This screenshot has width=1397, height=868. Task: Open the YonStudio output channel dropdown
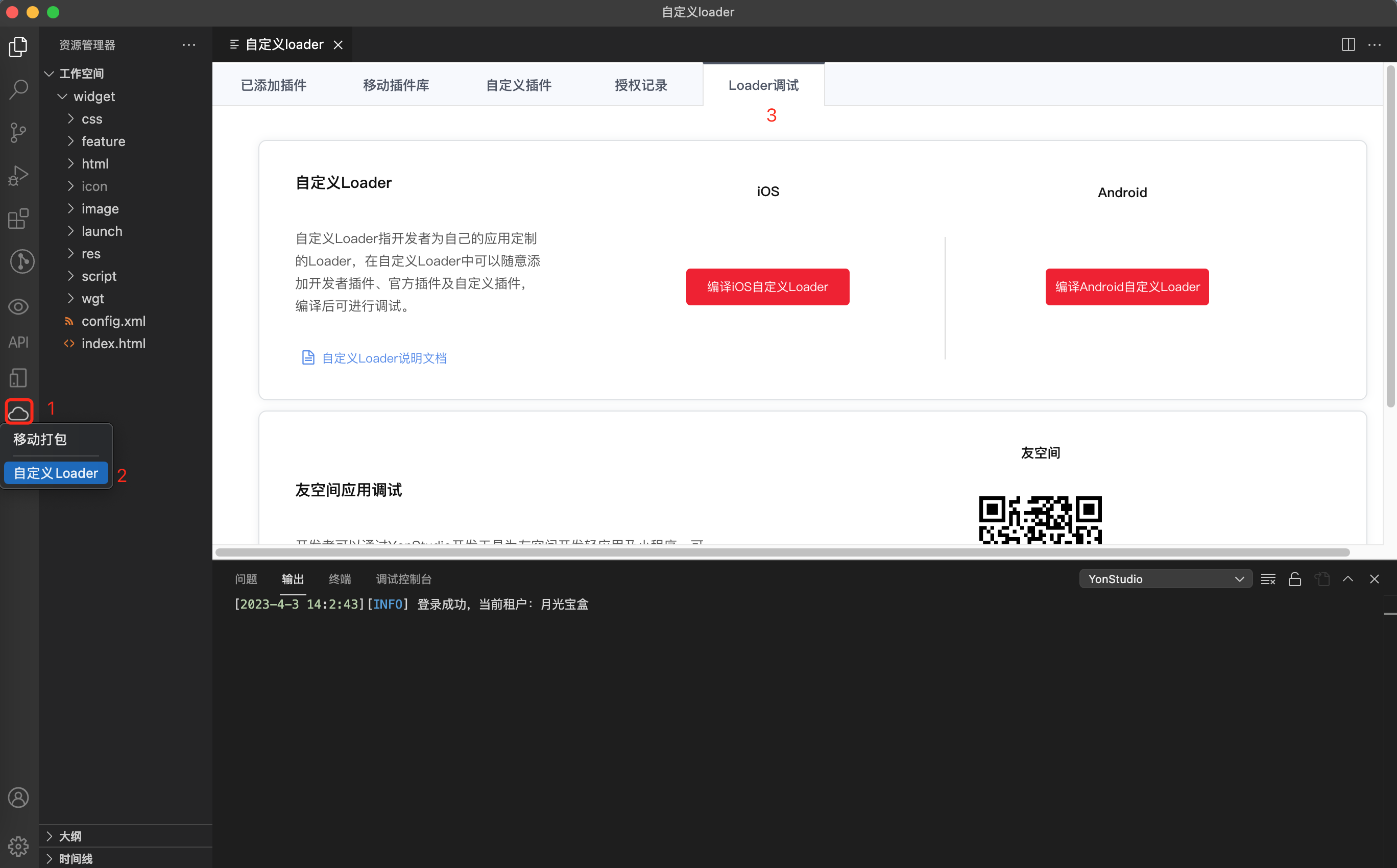pos(1165,578)
